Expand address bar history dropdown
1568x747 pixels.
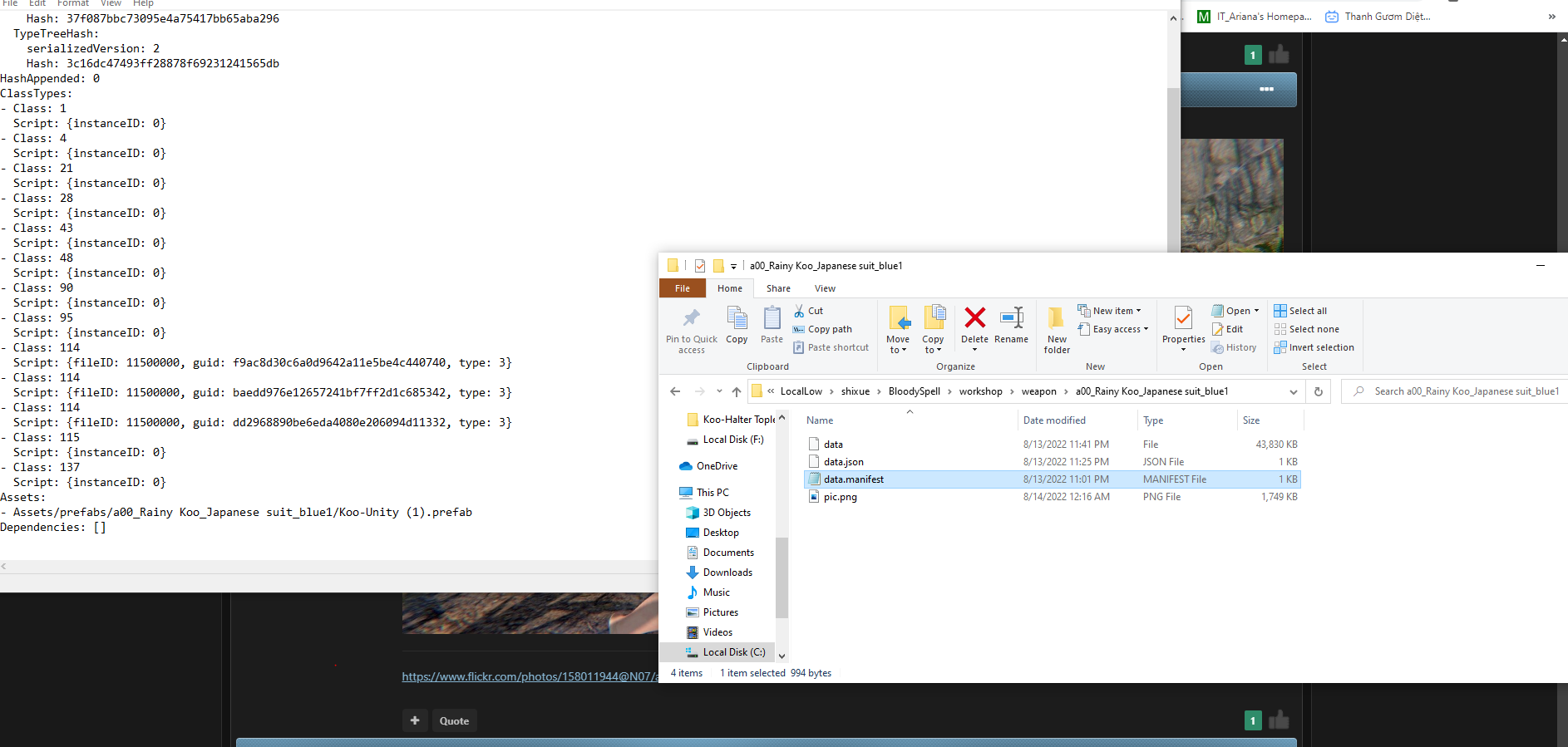click(x=1293, y=391)
